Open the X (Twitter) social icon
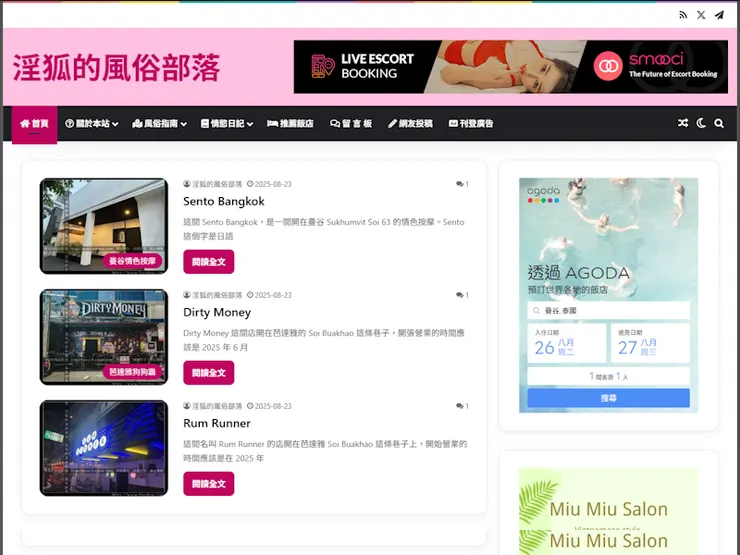Image resolution: width=740 pixels, height=555 pixels. click(x=701, y=15)
